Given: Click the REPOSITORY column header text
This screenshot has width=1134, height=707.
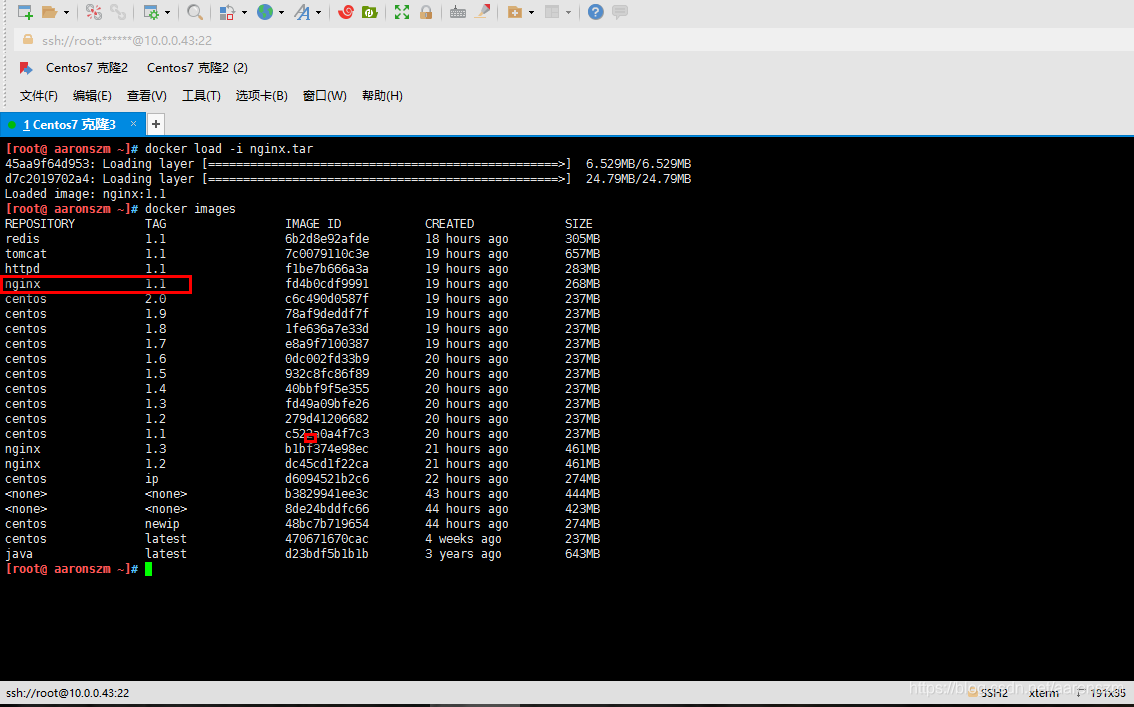Looking at the screenshot, I should (x=40, y=224).
